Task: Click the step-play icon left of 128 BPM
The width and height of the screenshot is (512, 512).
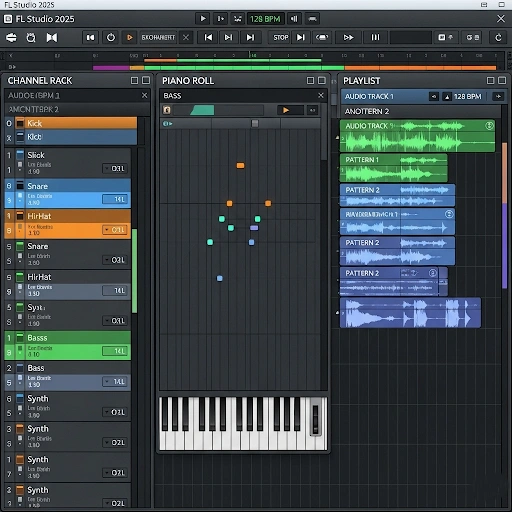Action: [220, 19]
